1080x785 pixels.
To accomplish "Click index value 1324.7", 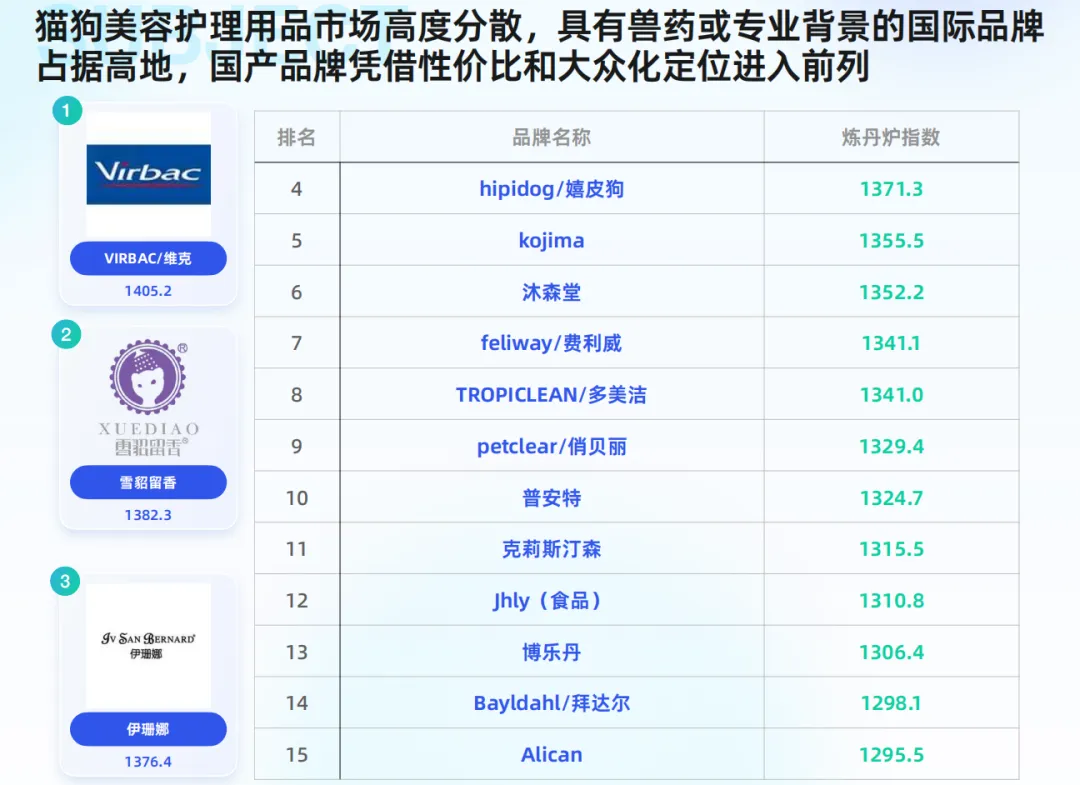I will 891,498.
